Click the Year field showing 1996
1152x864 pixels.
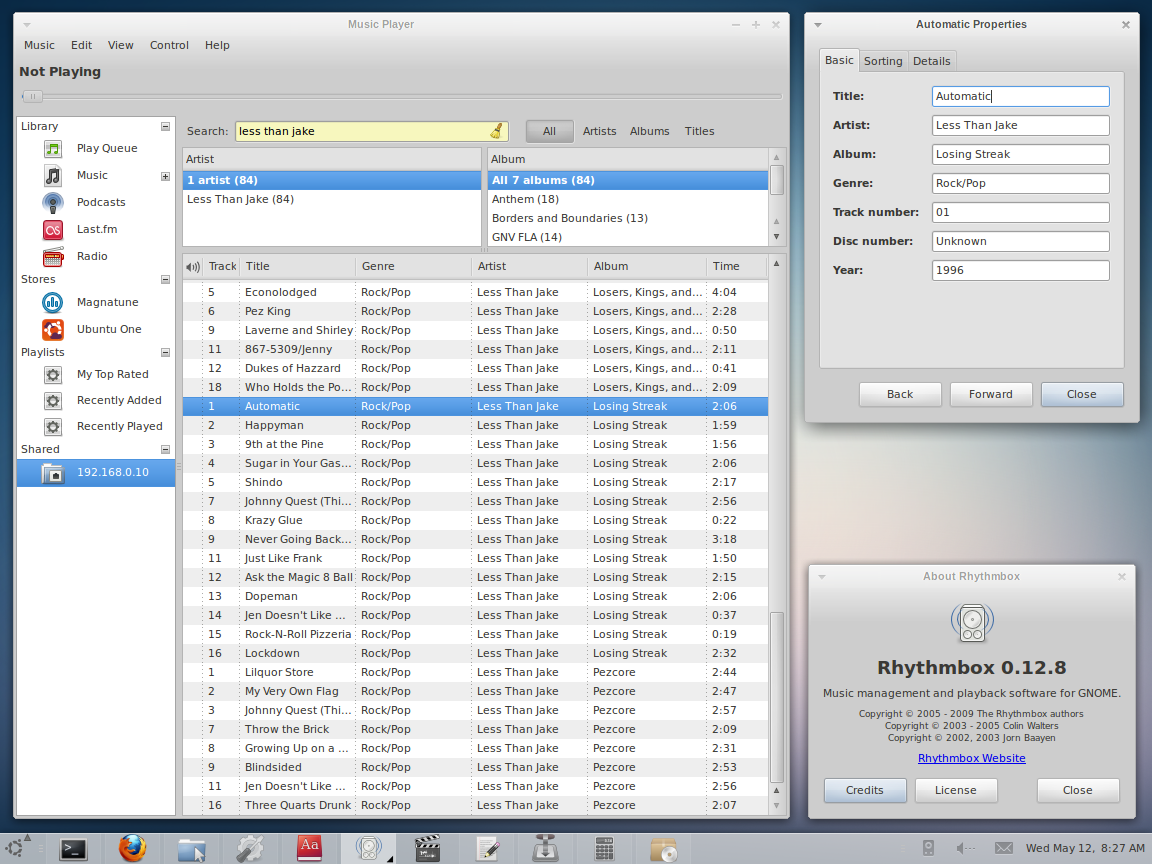[x=1020, y=270]
